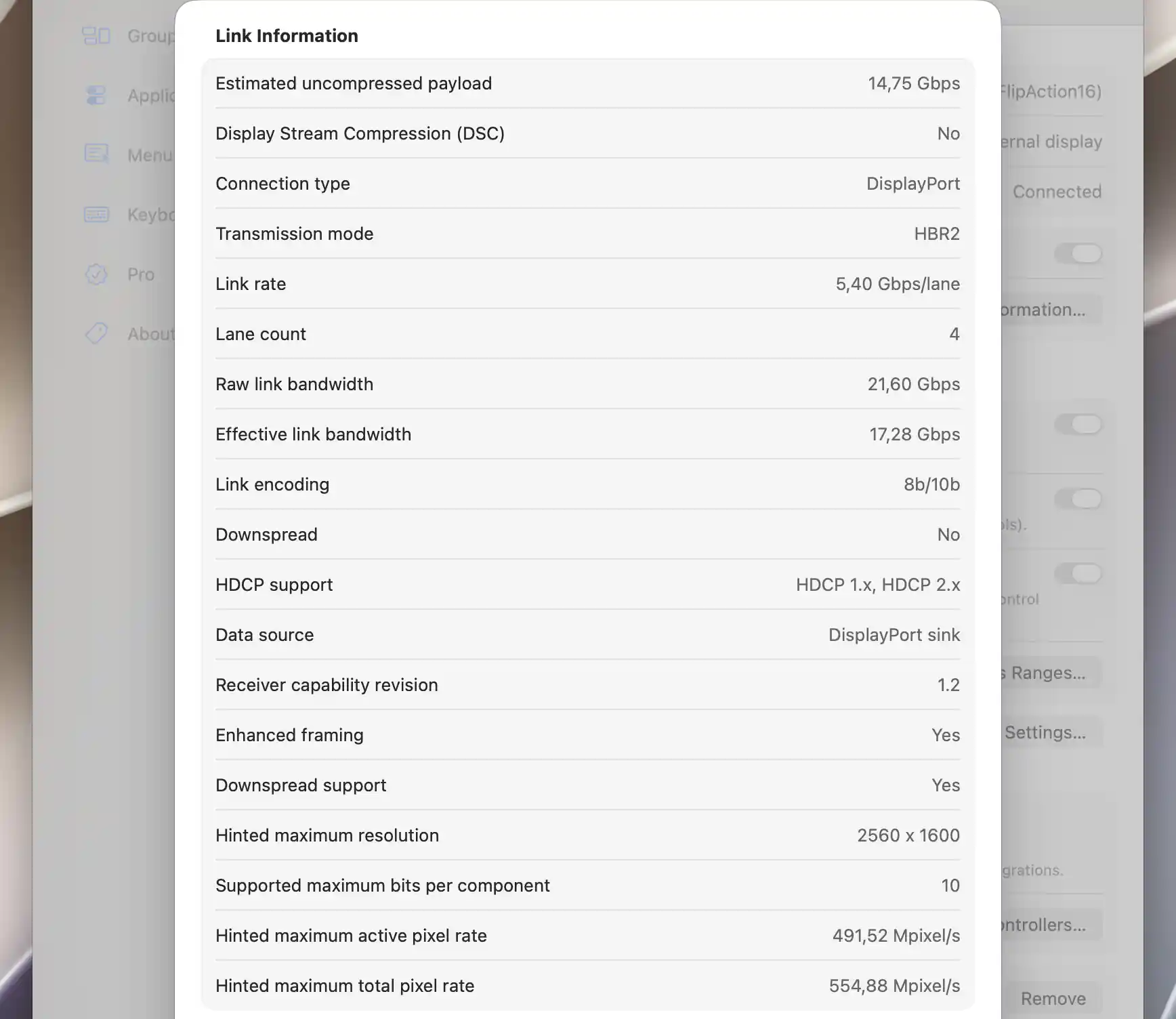Select the Pro badge icon
1176x1019 pixels.
pyautogui.click(x=96, y=274)
